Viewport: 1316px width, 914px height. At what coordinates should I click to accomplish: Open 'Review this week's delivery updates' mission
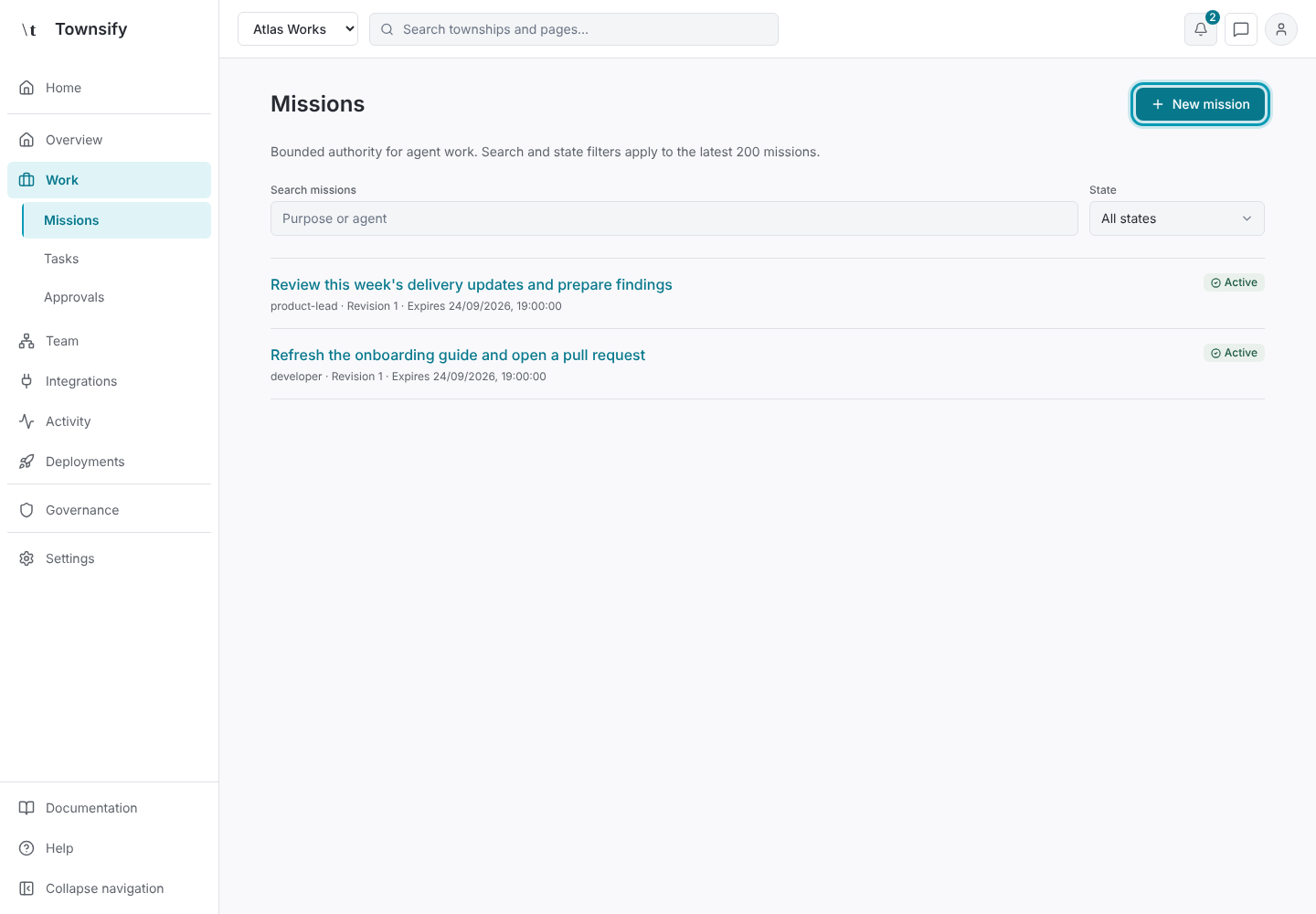472,285
